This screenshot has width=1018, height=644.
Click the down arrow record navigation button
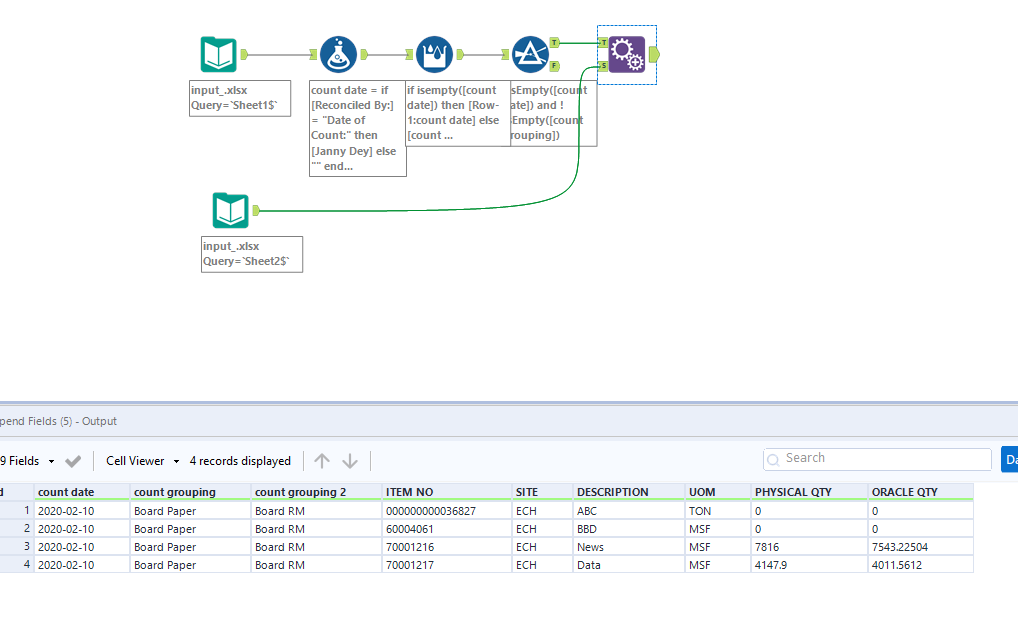(x=349, y=460)
